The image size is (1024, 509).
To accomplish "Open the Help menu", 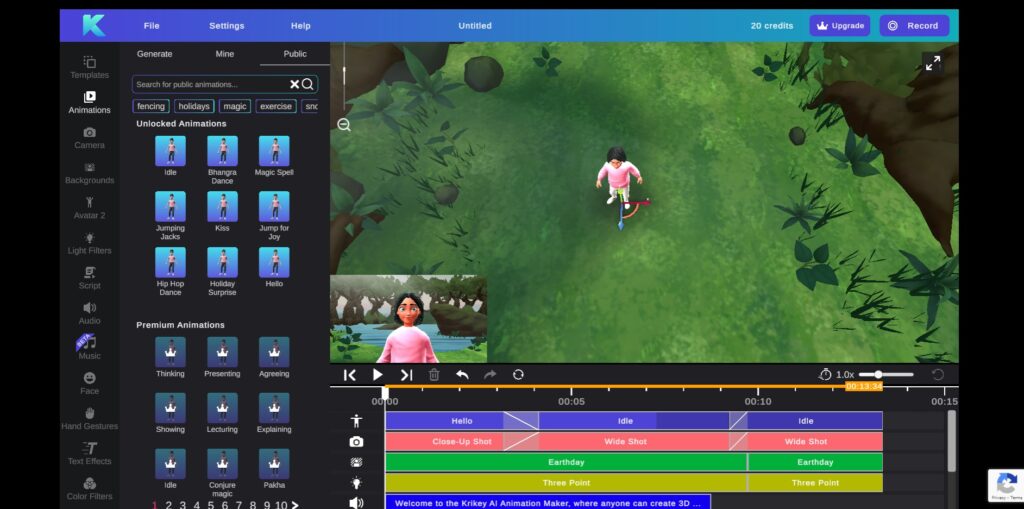I will point(300,25).
